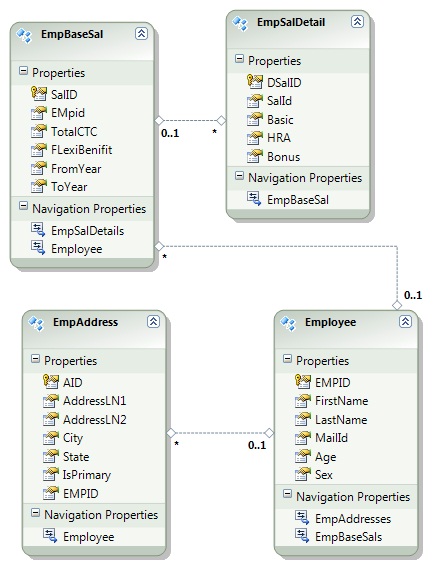Select the ToYear property
Screen dimensions: 434x564
pos(69,187)
